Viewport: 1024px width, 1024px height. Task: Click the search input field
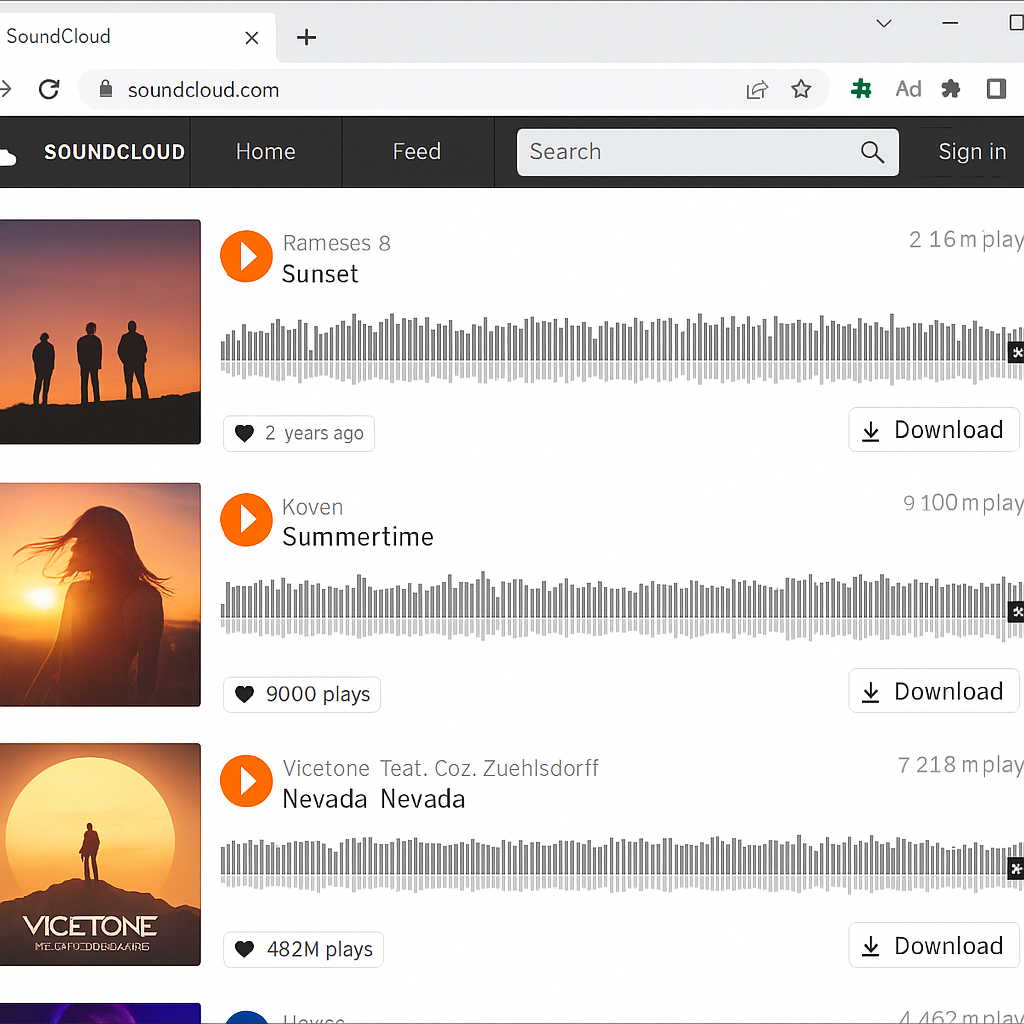coord(650,152)
